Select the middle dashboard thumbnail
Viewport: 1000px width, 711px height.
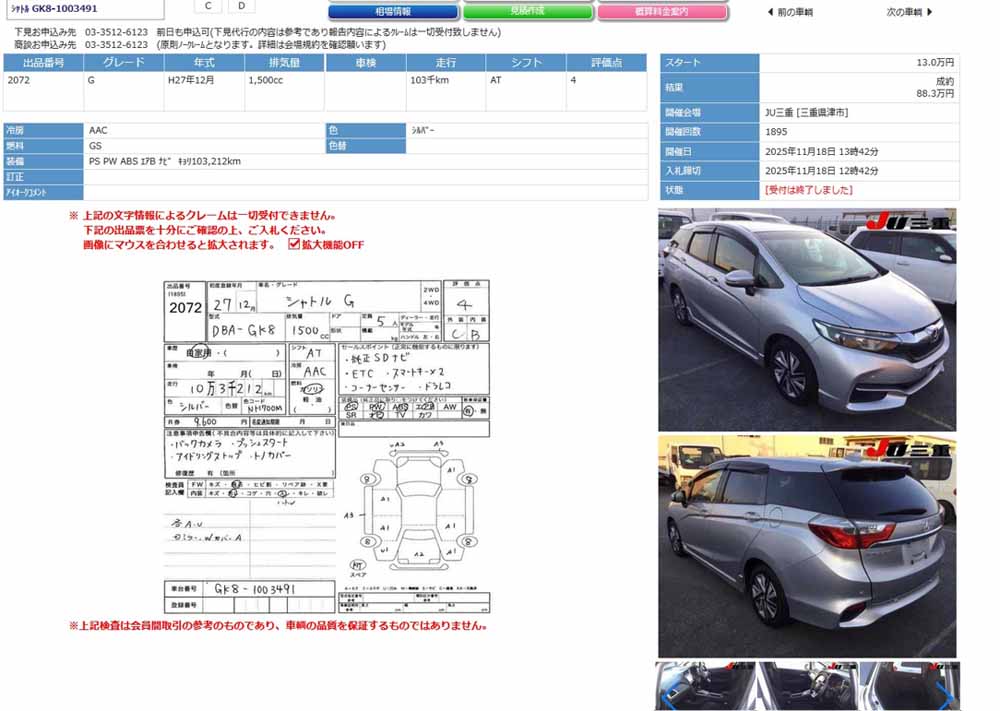pos(806,686)
